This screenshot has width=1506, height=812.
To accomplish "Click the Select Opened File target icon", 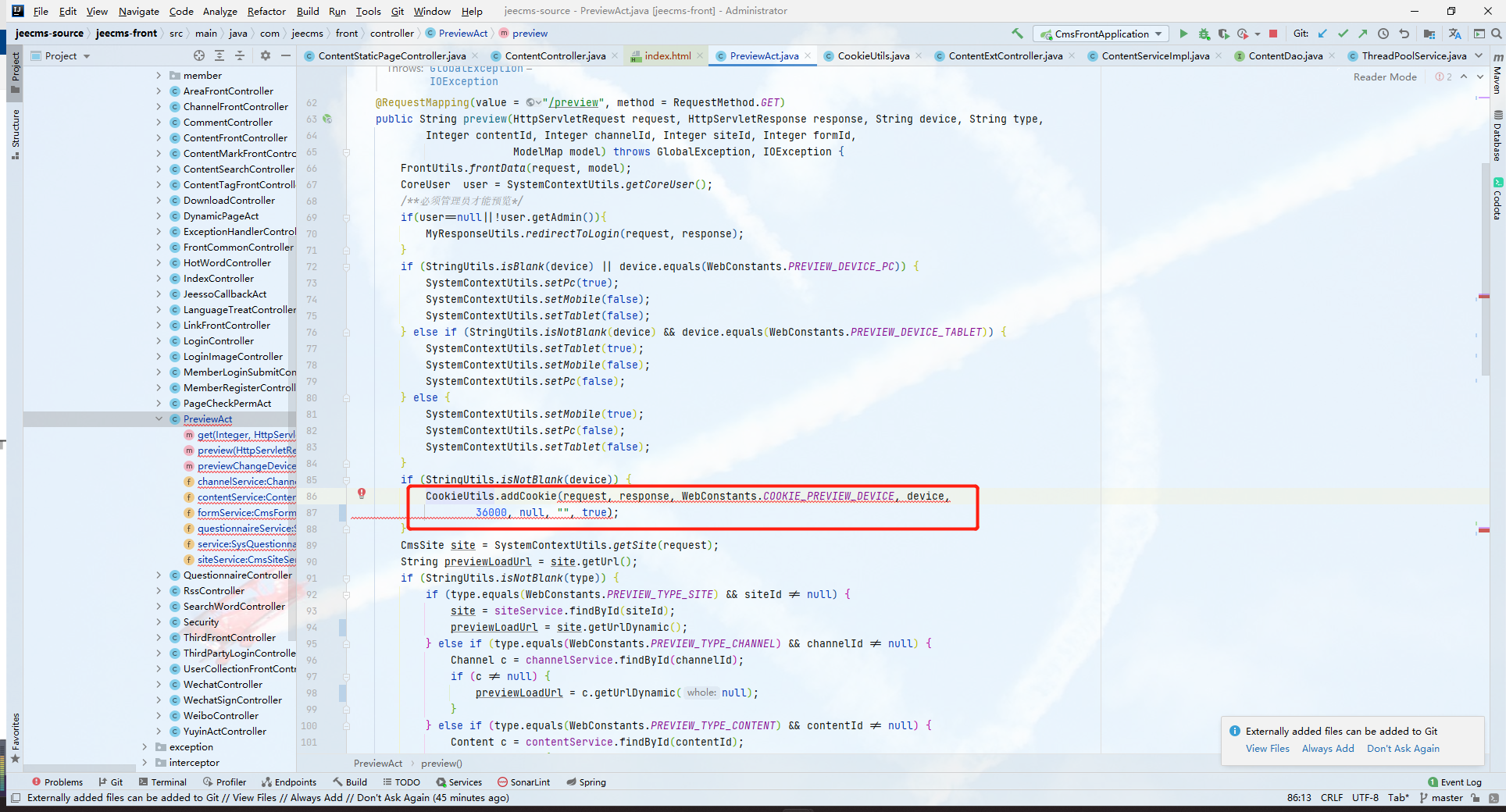I will click(199, 55).
